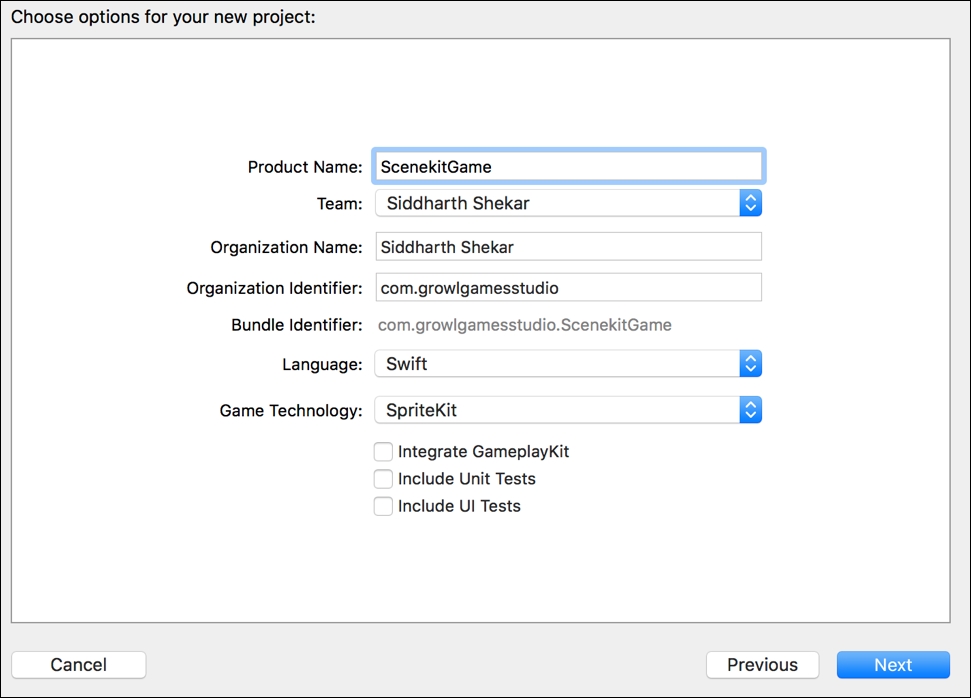Toggle the Include UI Tests checkbox

point(383,506)
